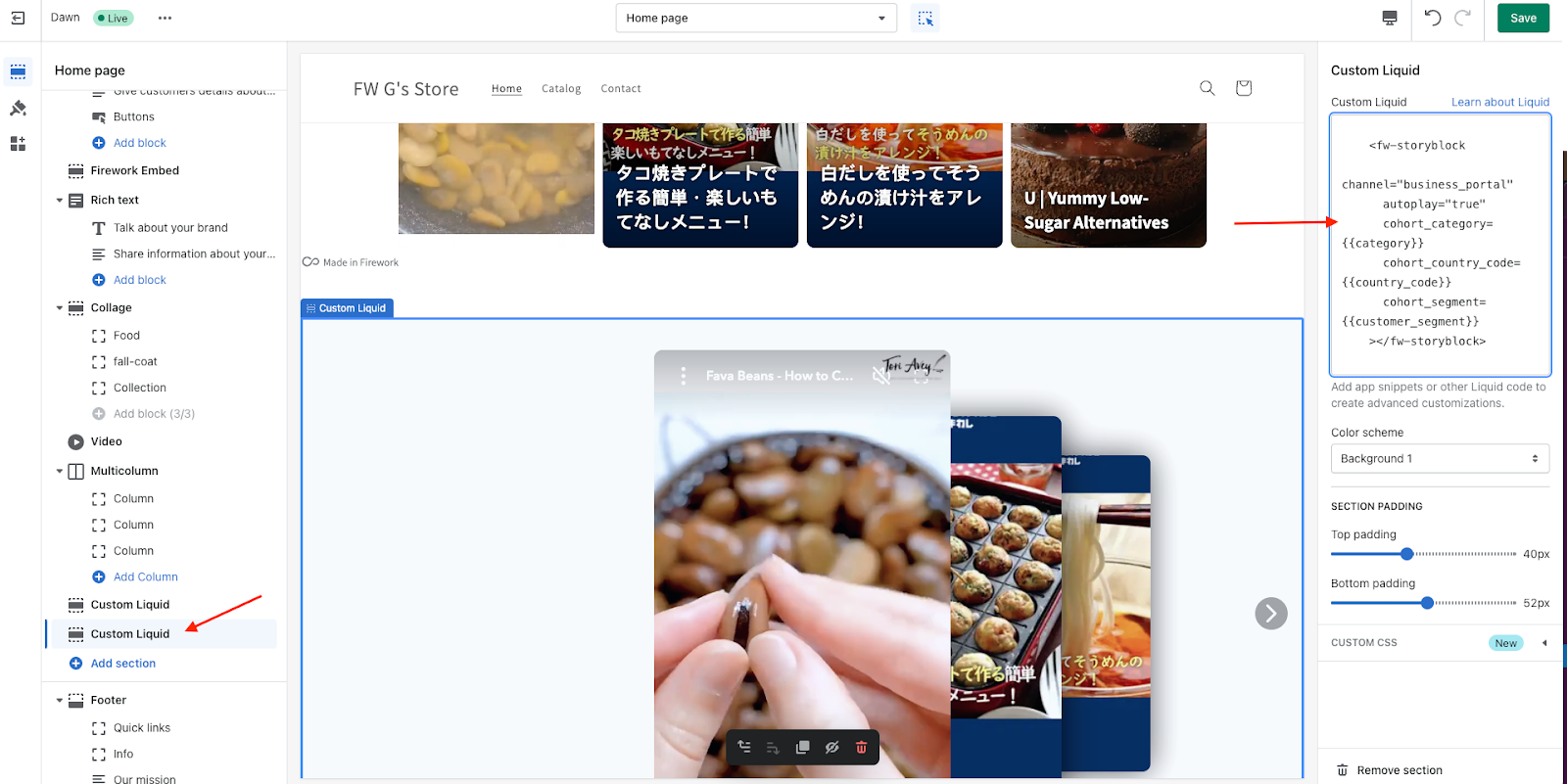
Task: Click the Buttons block icon
Action: [x=98, y=117]
